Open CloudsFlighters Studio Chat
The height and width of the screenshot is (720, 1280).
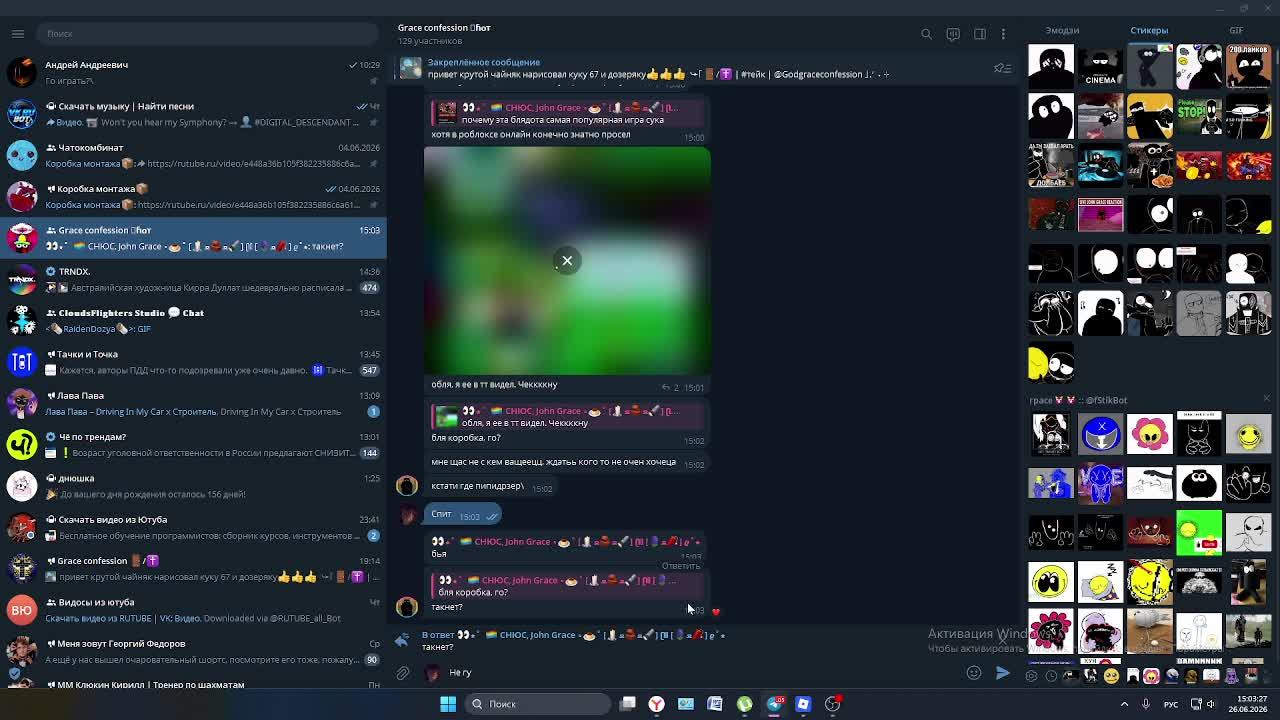[x=193, y=320]
